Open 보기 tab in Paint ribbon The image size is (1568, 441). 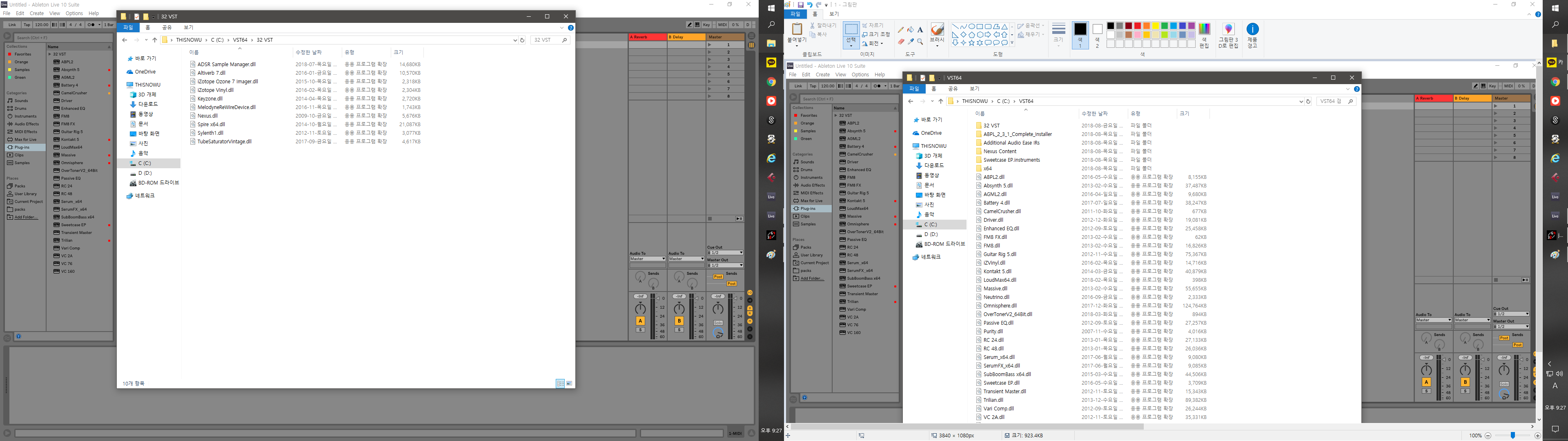tap(834, 14)
